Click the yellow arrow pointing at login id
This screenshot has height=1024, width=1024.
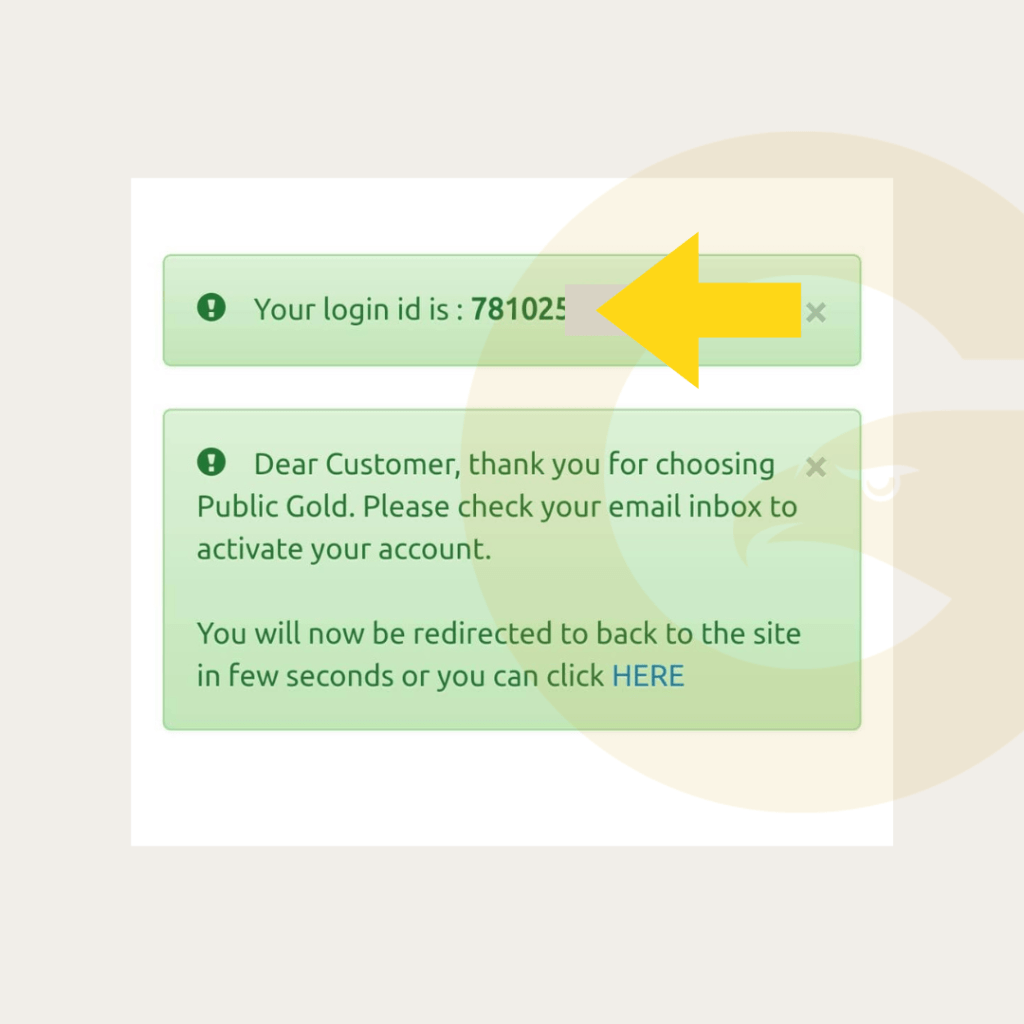[699, 310]
